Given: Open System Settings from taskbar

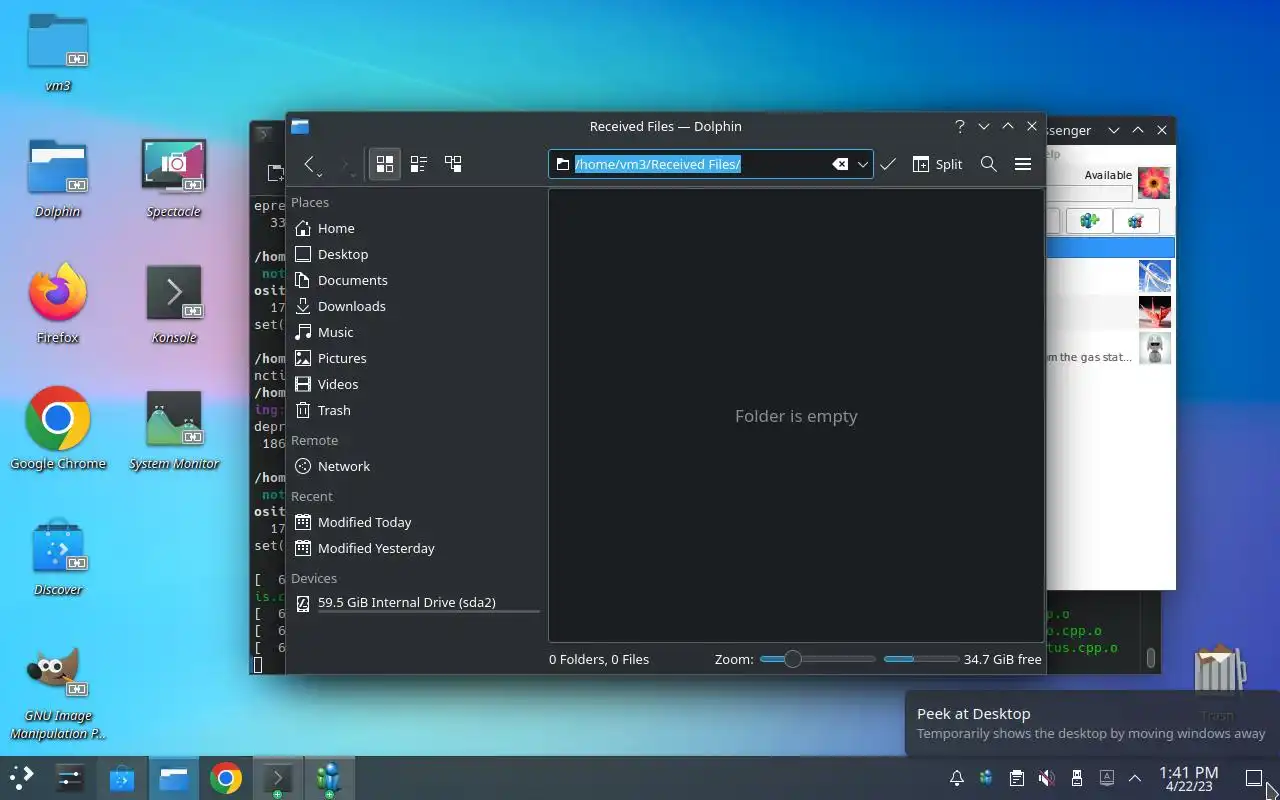Looking at the screenshot, I should click(70, 778).
